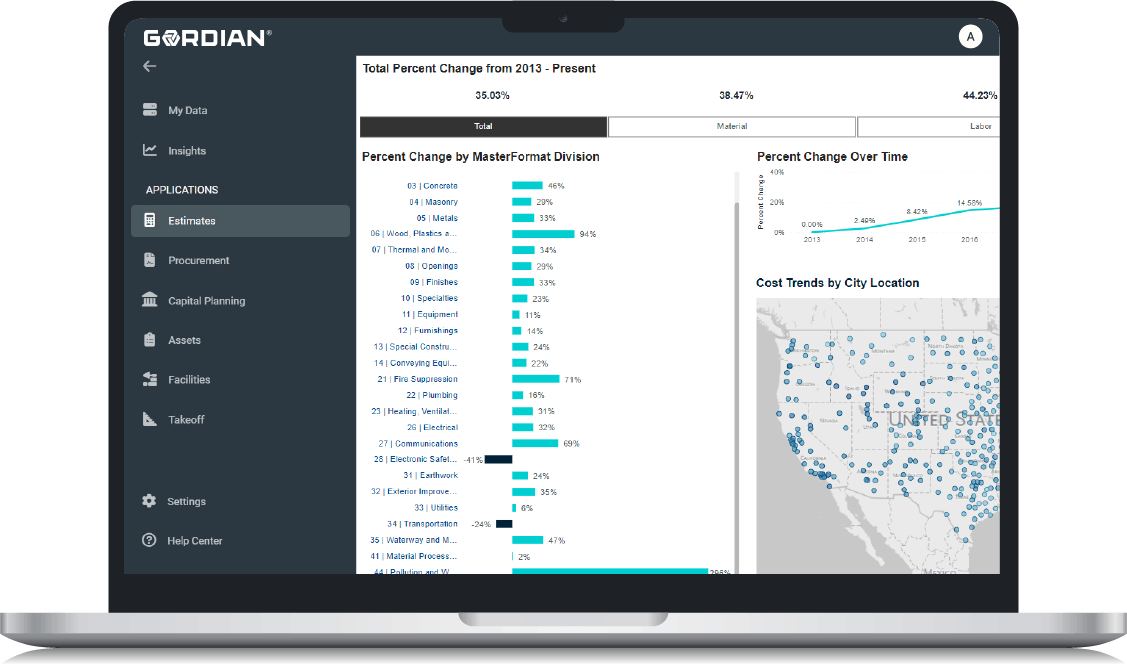Open Capital Planning bank building icon
The image size is (1127, 665).
(x=150, y=300)
